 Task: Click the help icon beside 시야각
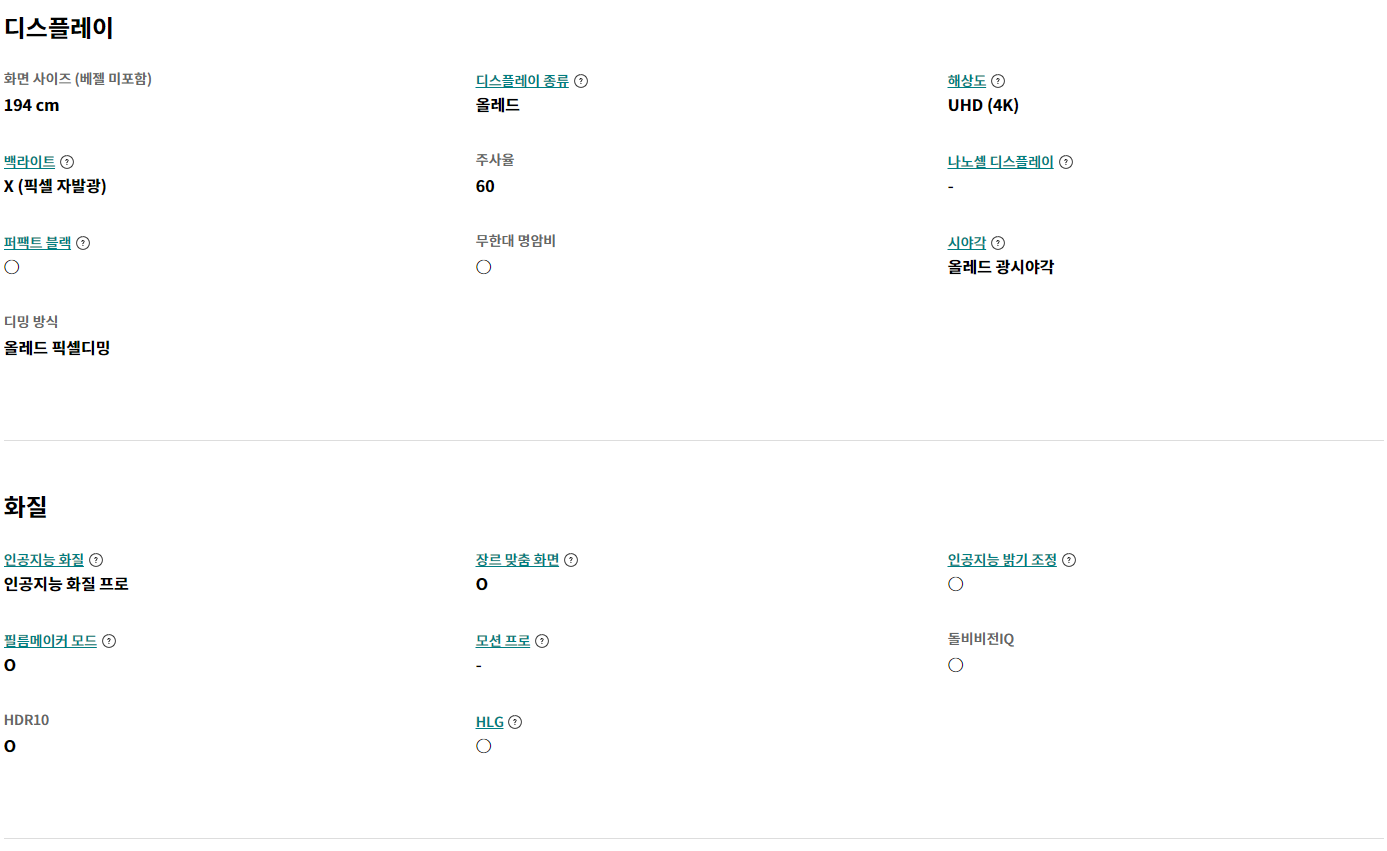tap(998, 243)
